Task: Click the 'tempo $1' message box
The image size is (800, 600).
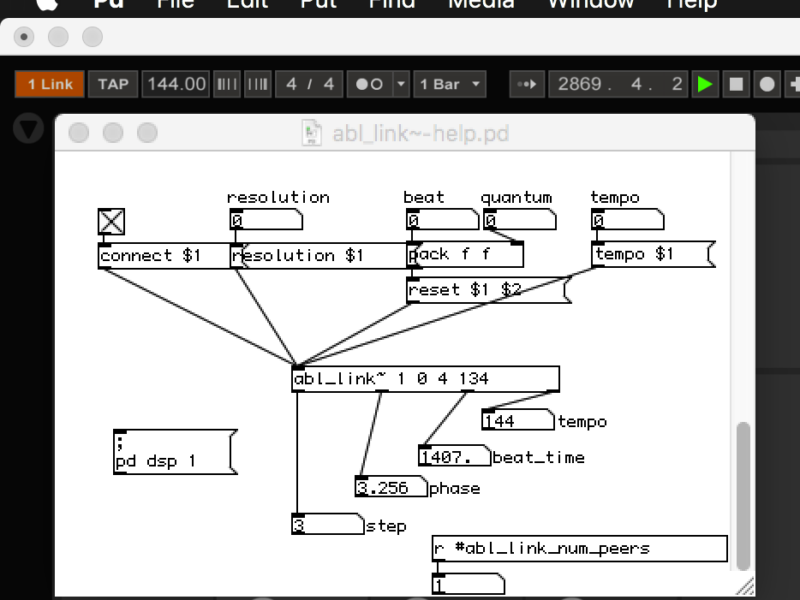Action: pyautogui.click(x=650, y=255)
